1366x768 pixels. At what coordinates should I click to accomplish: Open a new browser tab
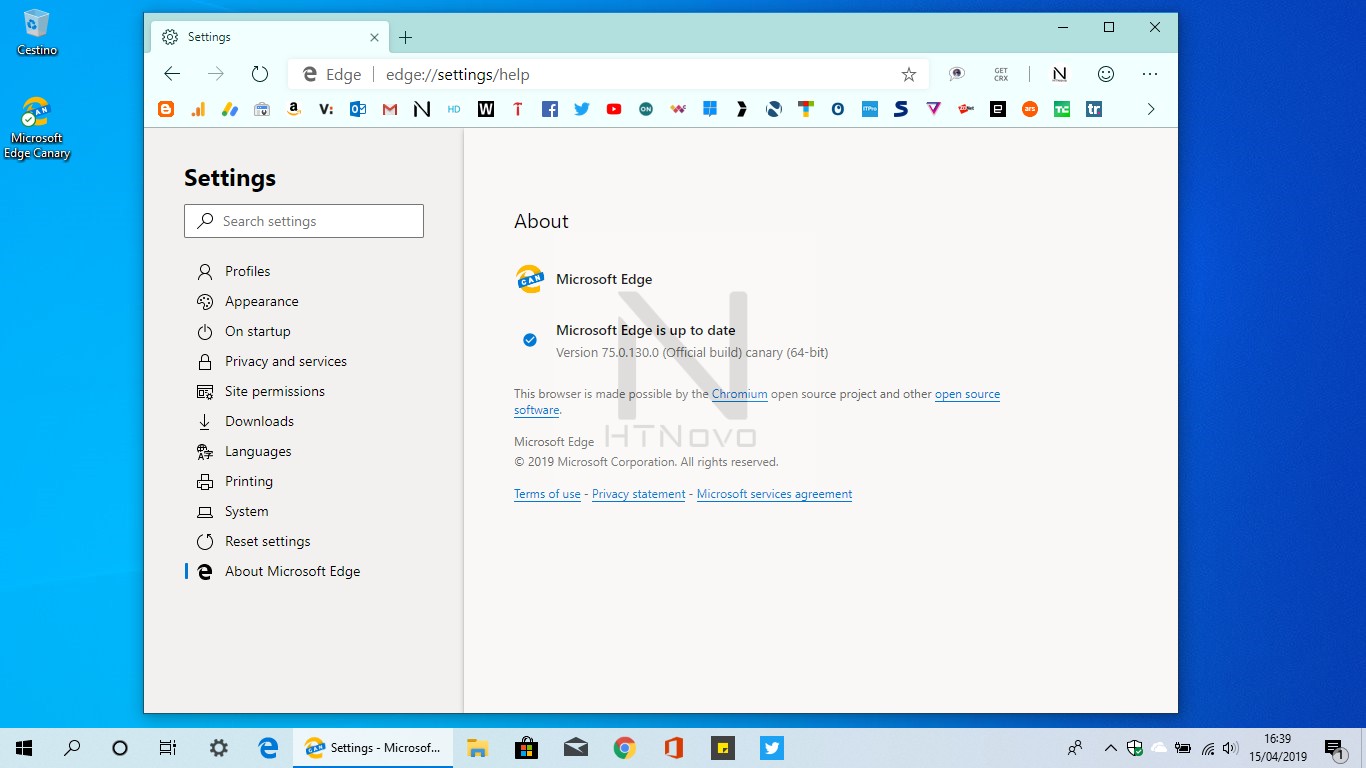[x=405, y=36]
